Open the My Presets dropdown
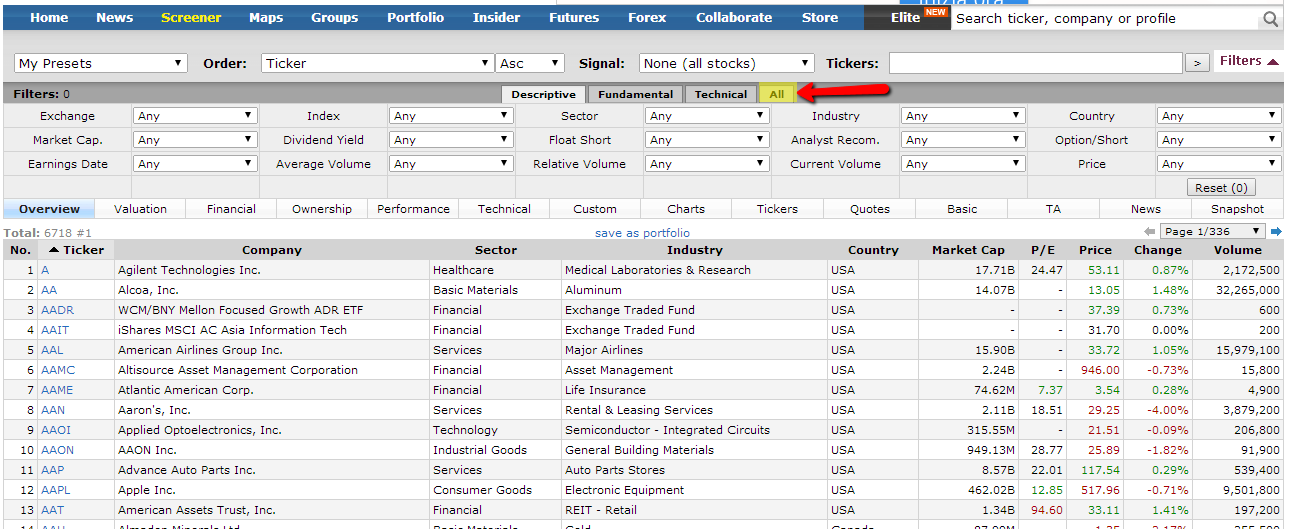 [101, 63]
